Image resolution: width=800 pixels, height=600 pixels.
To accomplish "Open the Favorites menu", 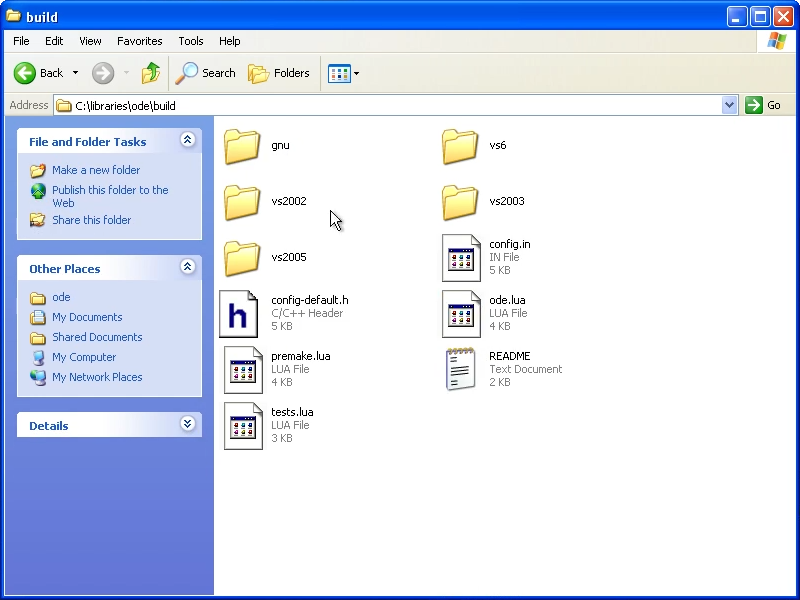I will 139,41.
